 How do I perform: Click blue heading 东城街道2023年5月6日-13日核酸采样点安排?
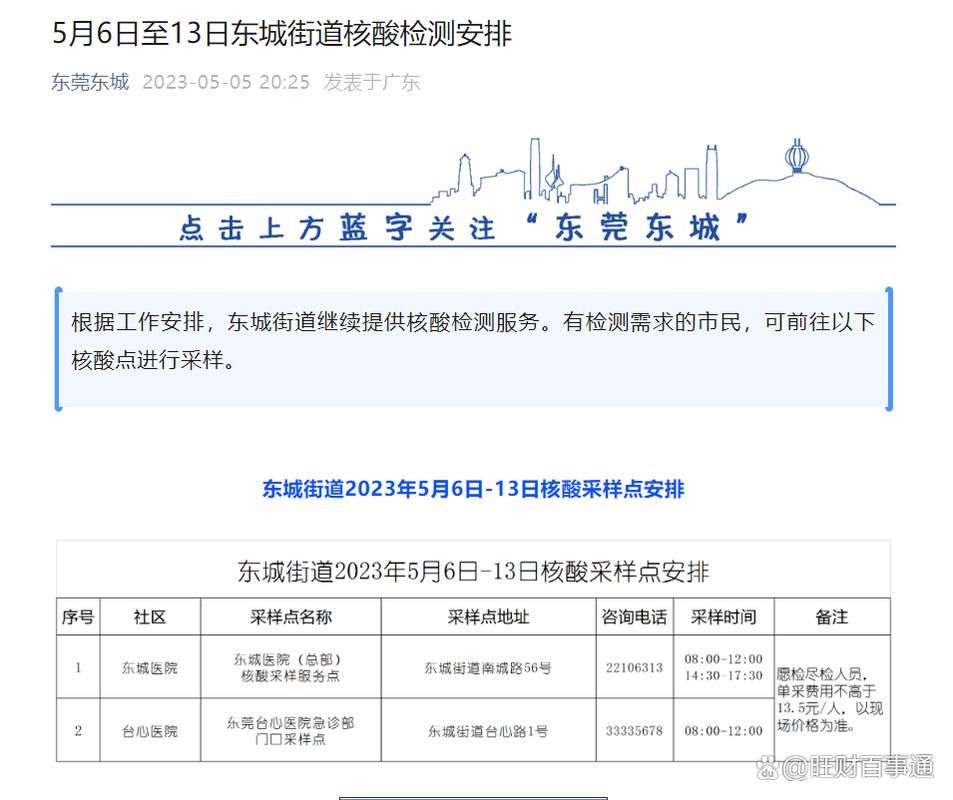(473, 489)
